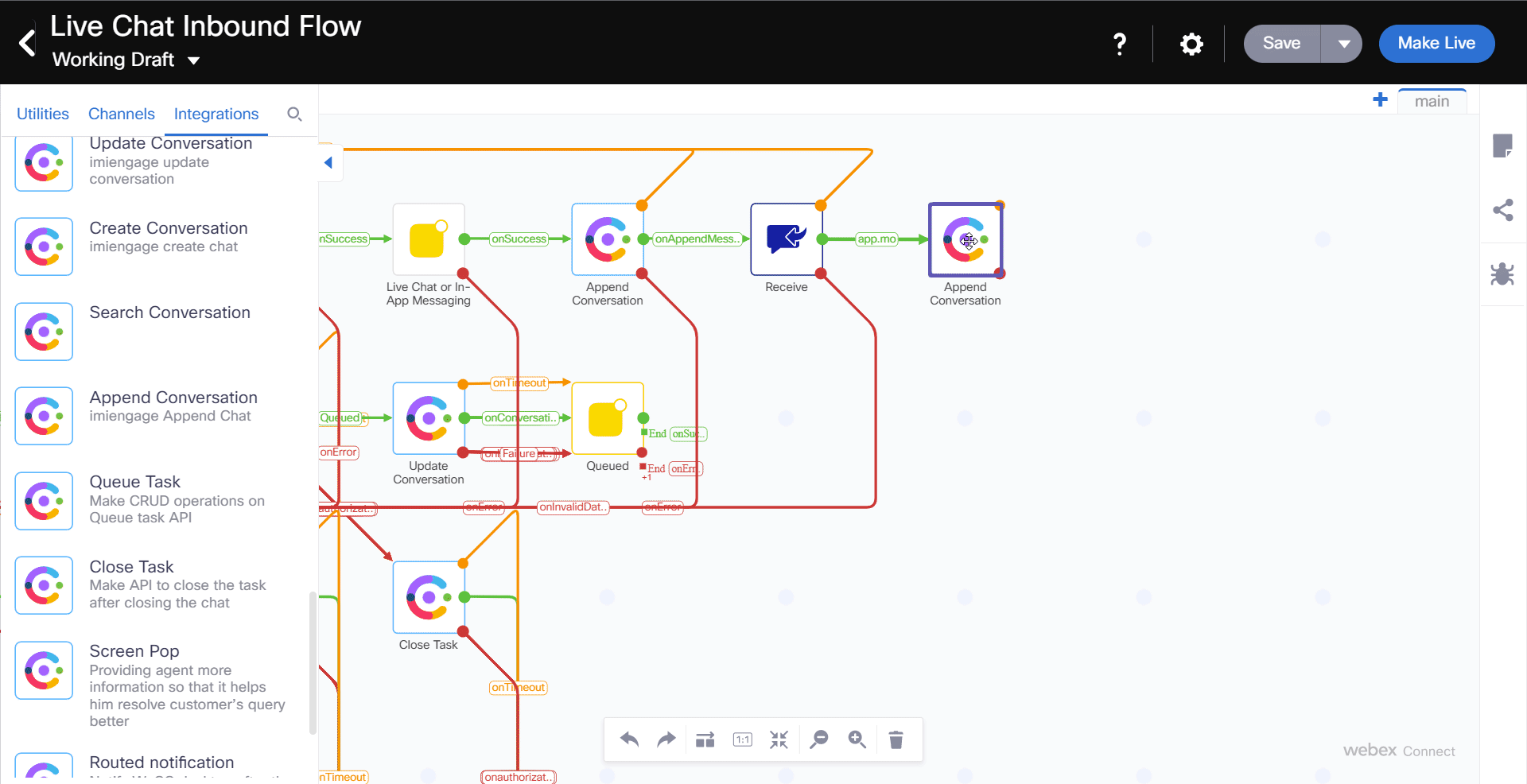
Task: Add a new canvas tab with plus
Action: pyautogui.click(x=1380, y=99)
